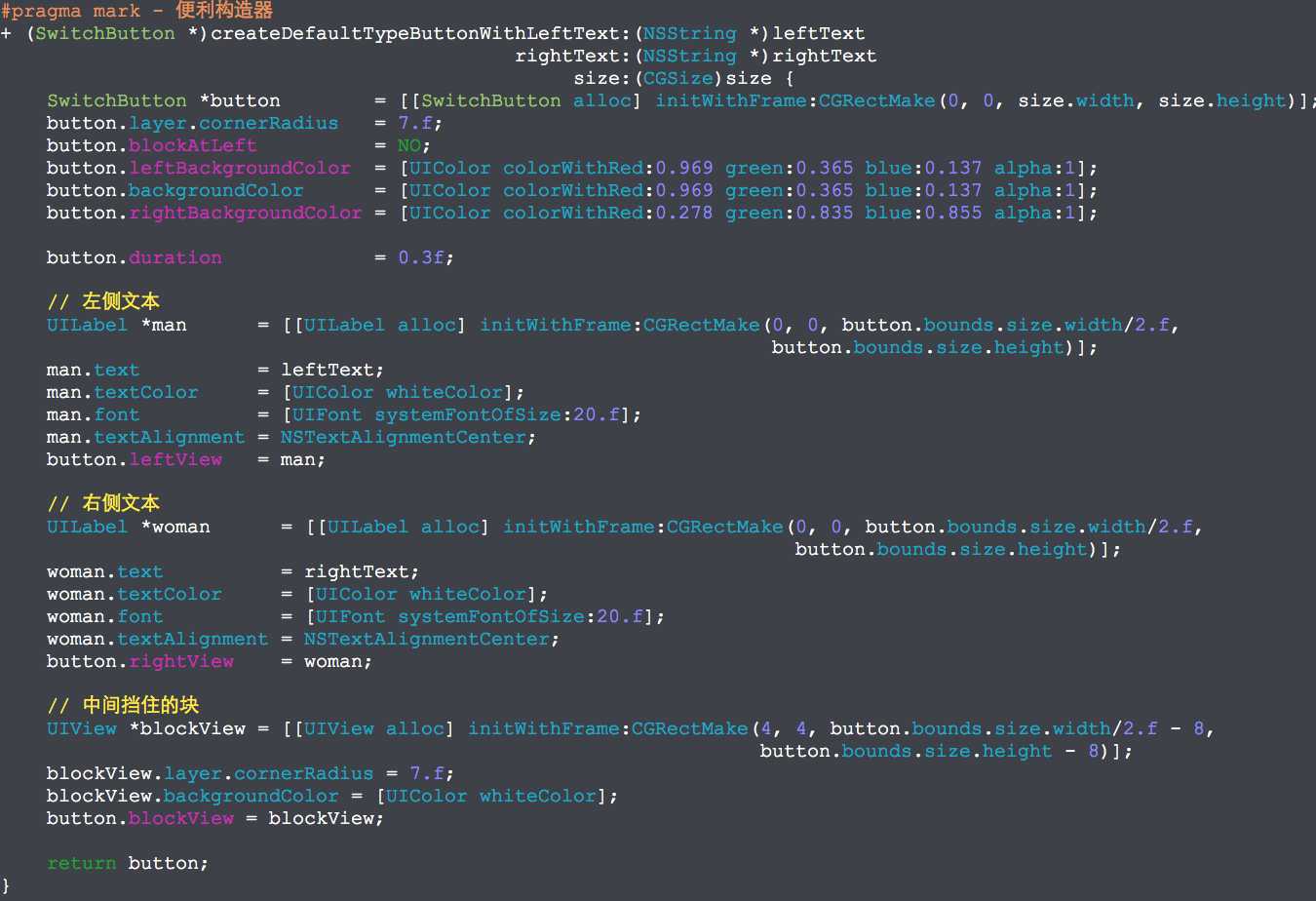Image resolution: width=1316 pixels, height=901 pixels.
Task: Click the button.blockAtLeft property
Action: 152,145
